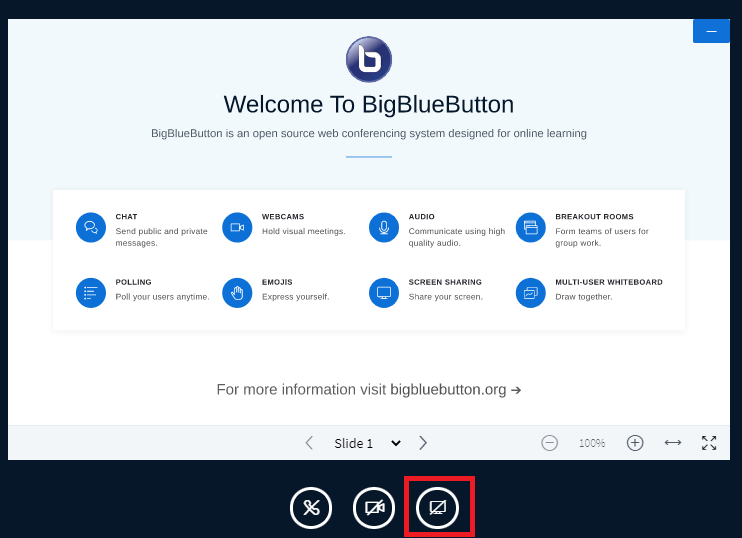The image size is (742, 538).
Task: Click the Screen Sharing monitor icon on slide
Action: click(384, 293)
